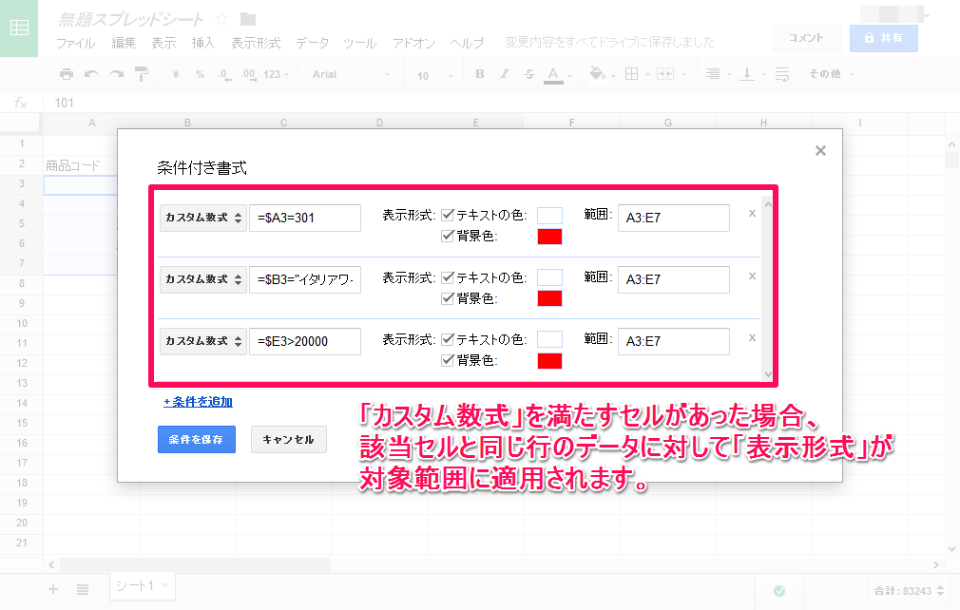Click the fill color bucket icon
Screen dimensions: 960x610
598,74
